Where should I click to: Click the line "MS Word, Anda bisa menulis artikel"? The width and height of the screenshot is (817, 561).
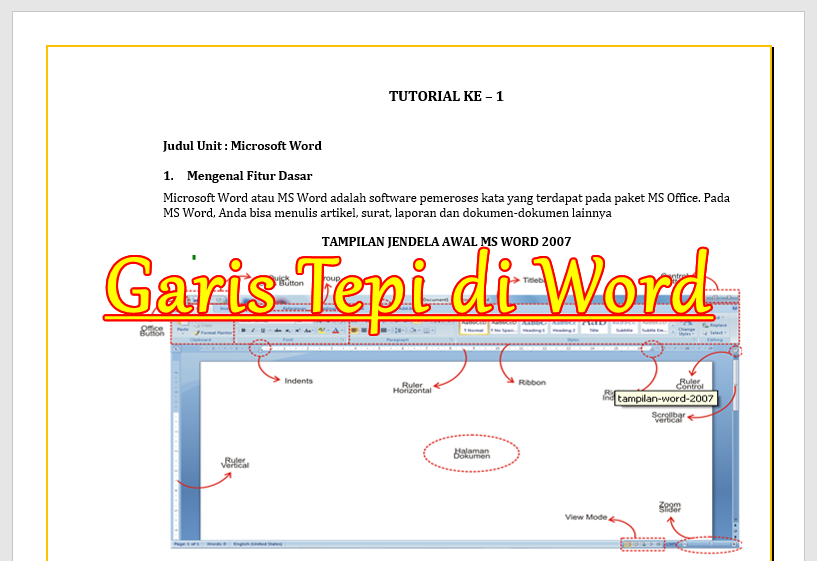(387, 213)
